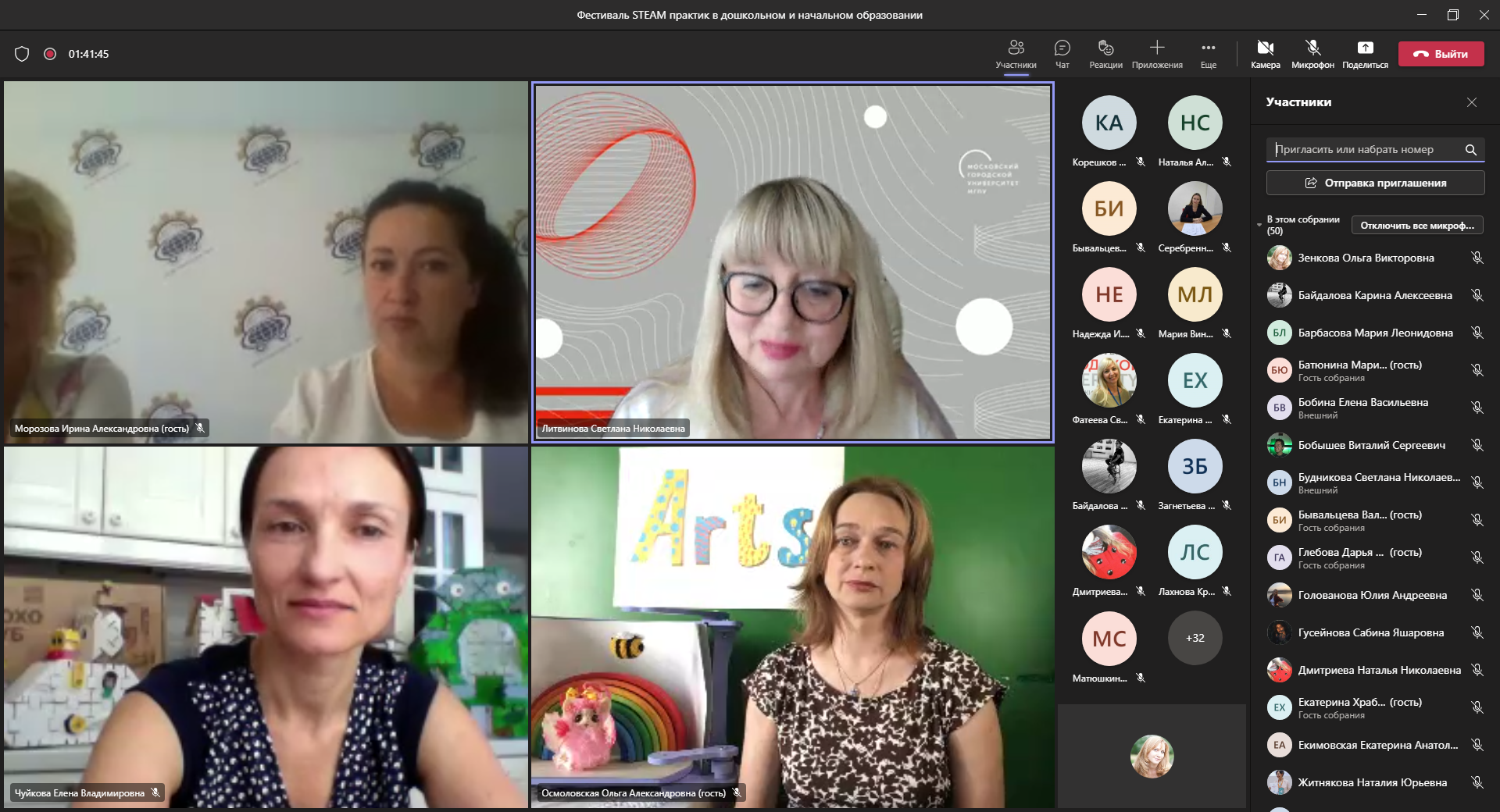The height and width of the screenshot is (812, 1500).
Task: Click the red recording indicator icon
Action: pyautogui.click(x=50, y=54)
